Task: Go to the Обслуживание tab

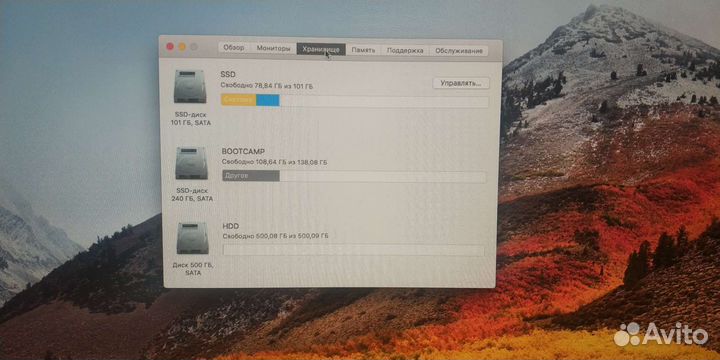Action: pos(459,51)
